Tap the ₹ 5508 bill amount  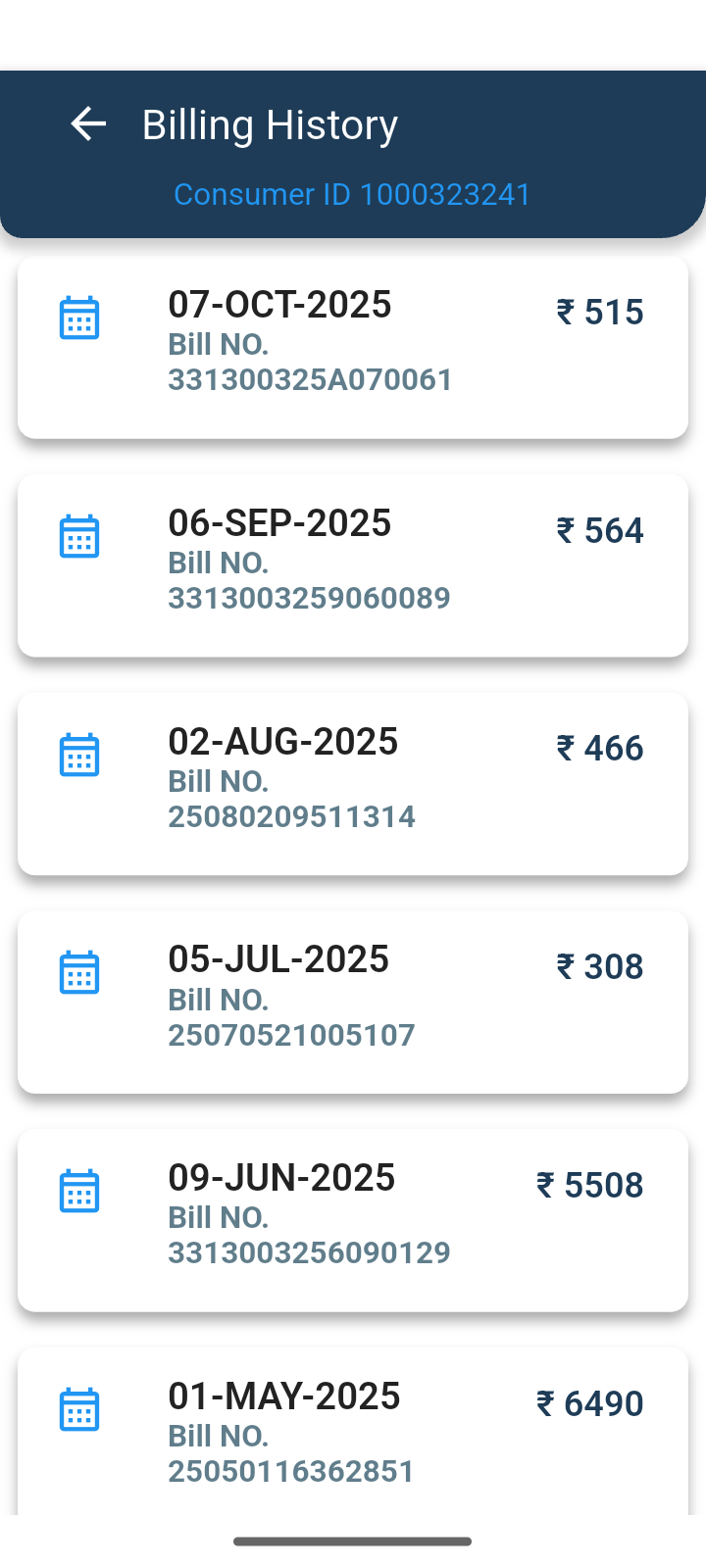(589, 1186)
